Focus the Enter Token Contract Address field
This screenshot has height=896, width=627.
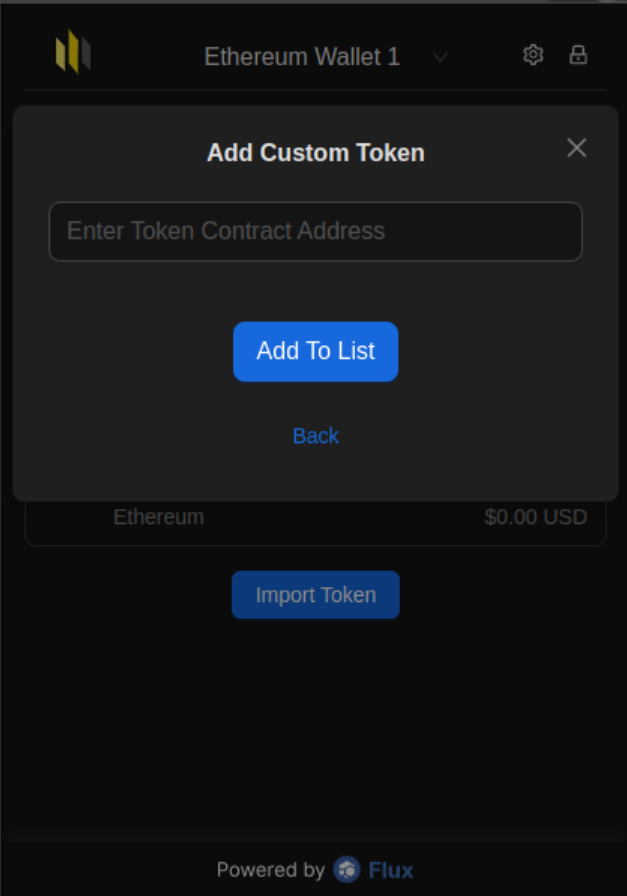(316, 231)
